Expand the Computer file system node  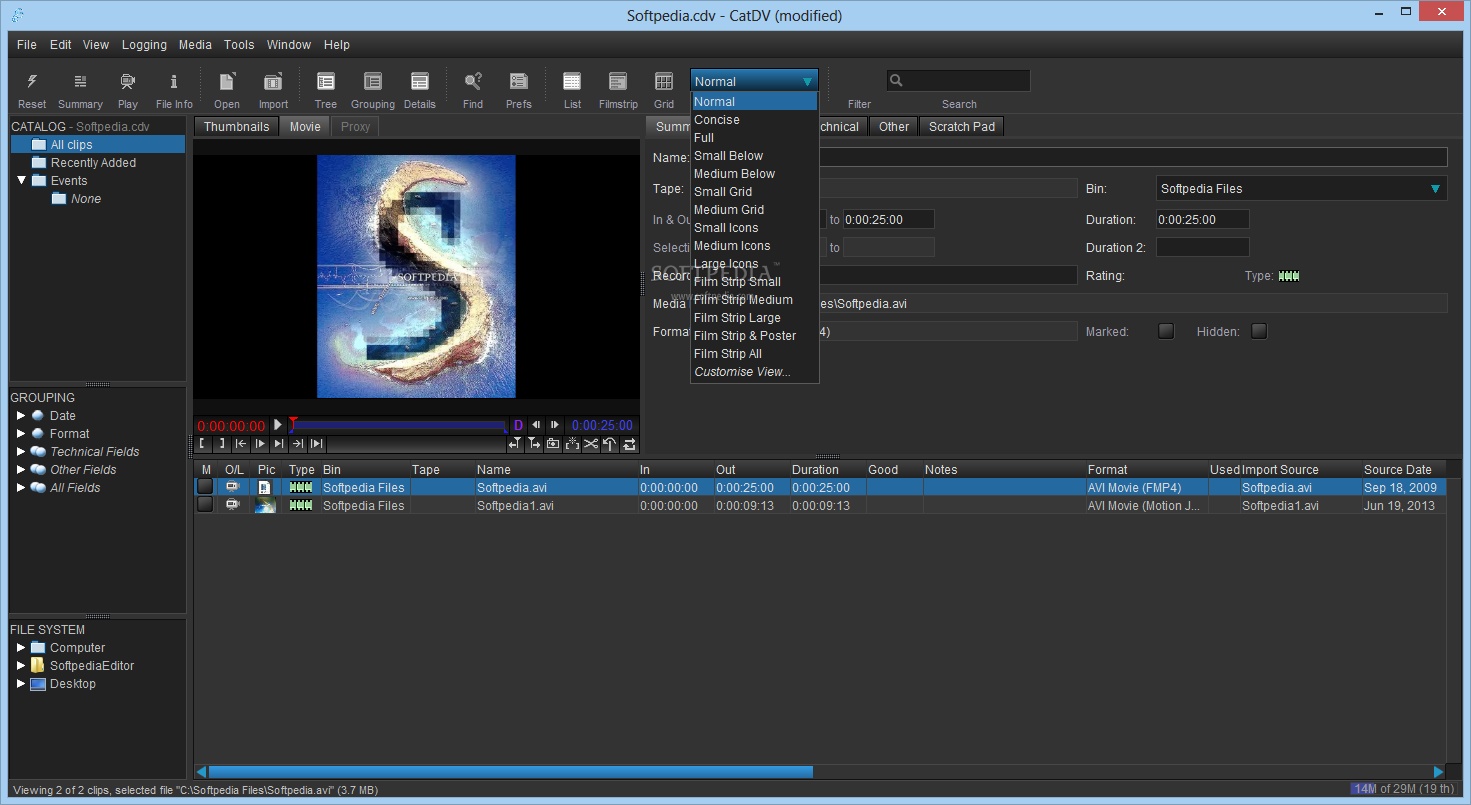click(21, 648)
